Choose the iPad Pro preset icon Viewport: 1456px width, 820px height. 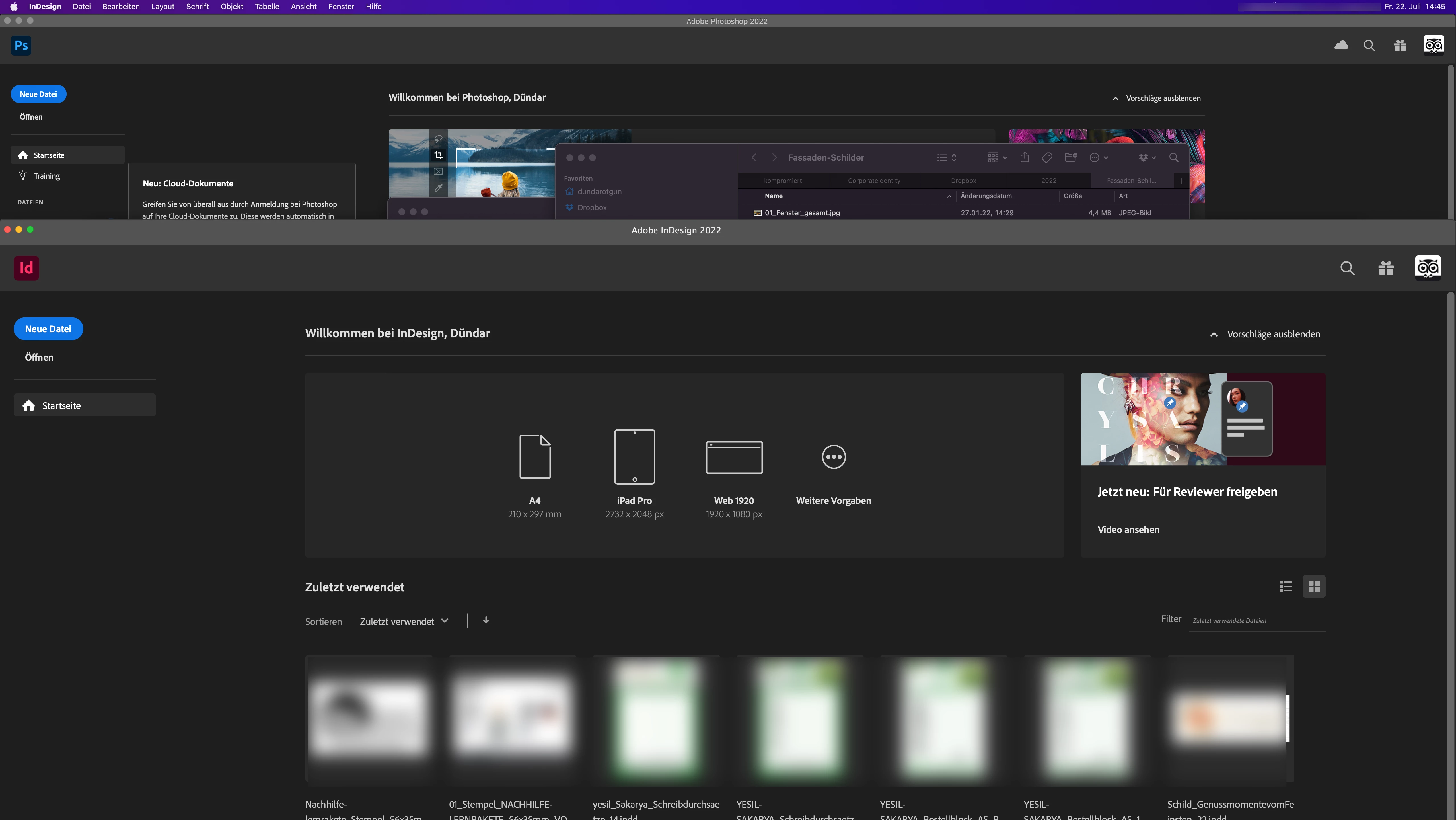[634, 456]
